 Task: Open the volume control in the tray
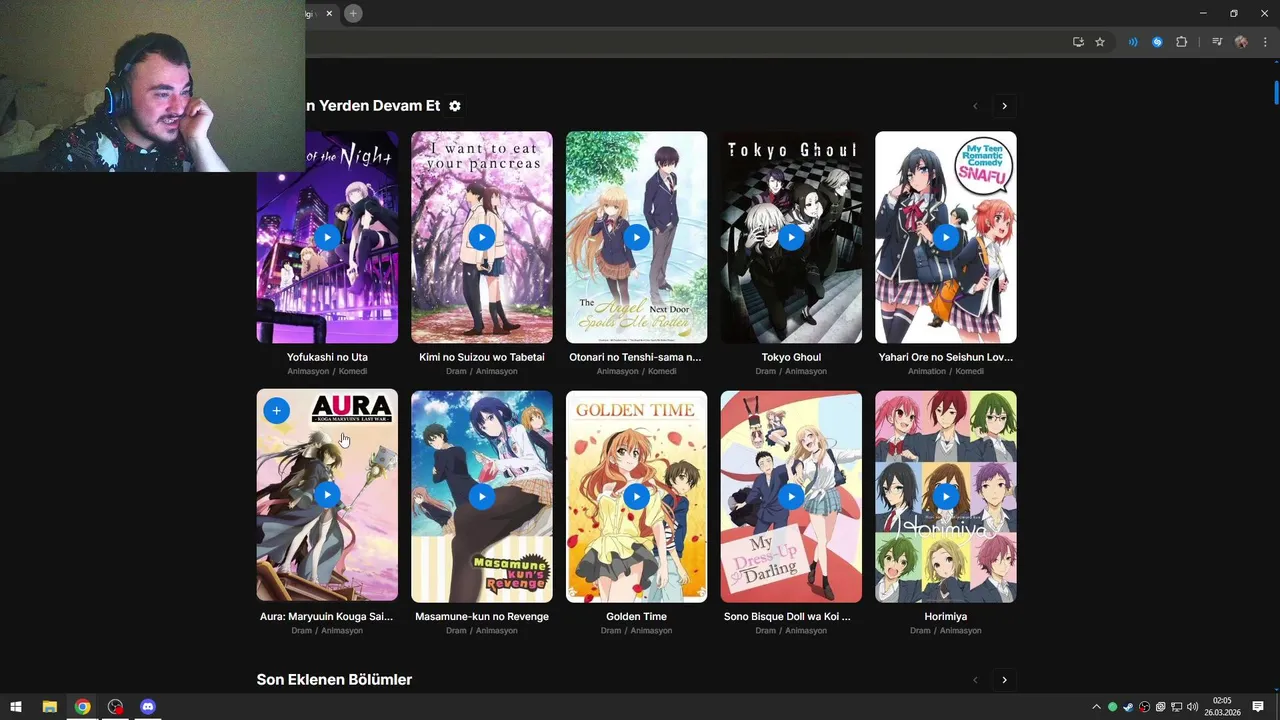click(1192, 707)
